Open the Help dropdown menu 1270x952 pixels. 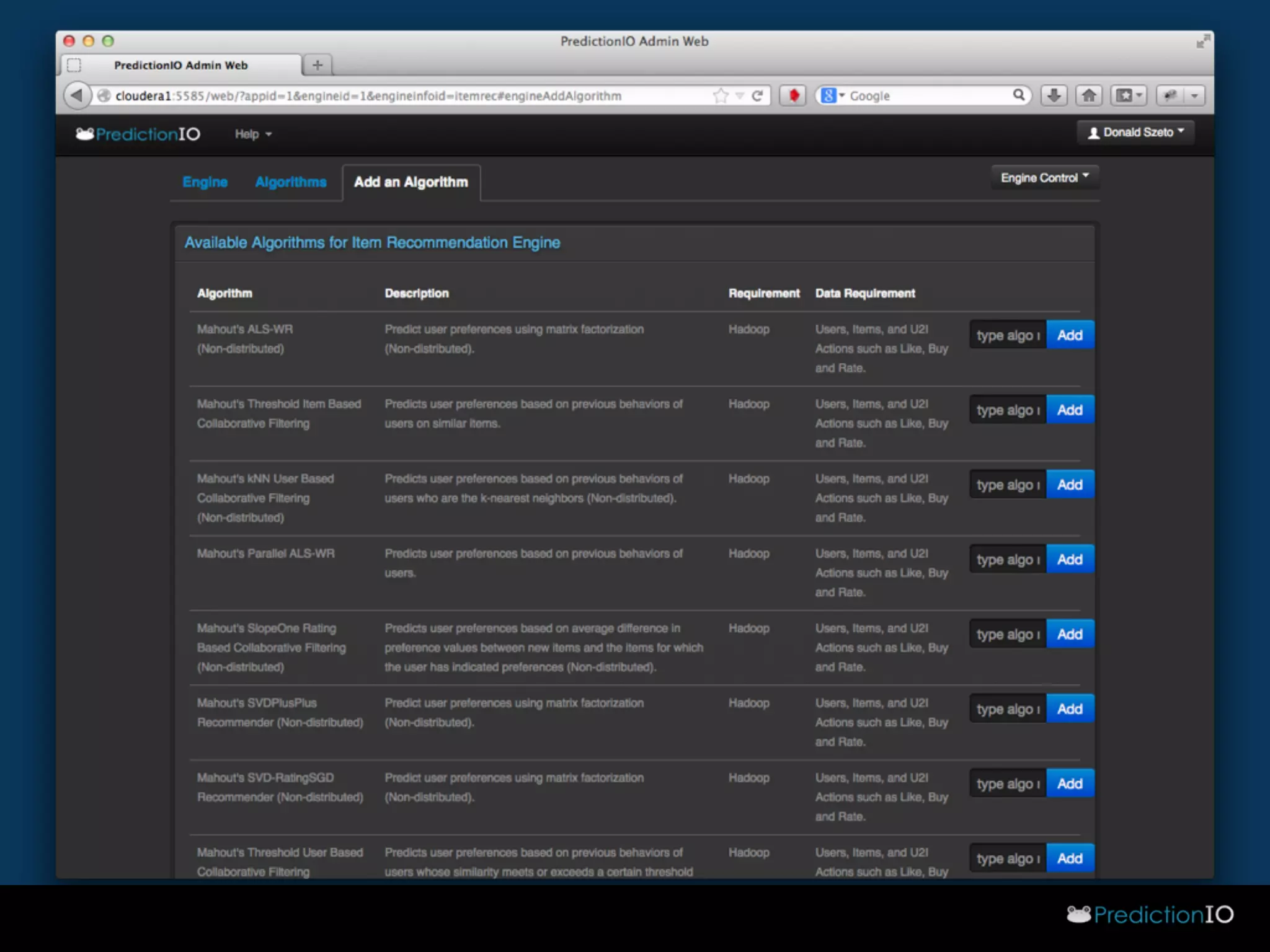tap(253, 134)
